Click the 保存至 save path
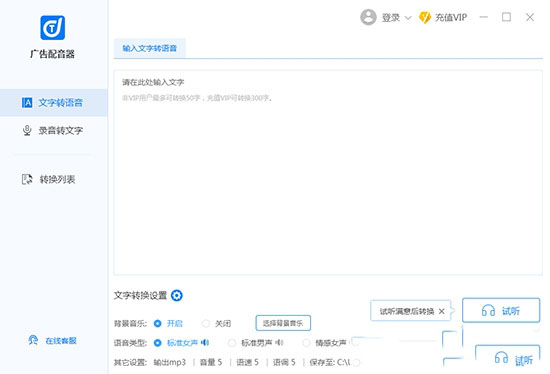Image resolution: width=550 pixels, height=374 pixels. coord(330,362)
